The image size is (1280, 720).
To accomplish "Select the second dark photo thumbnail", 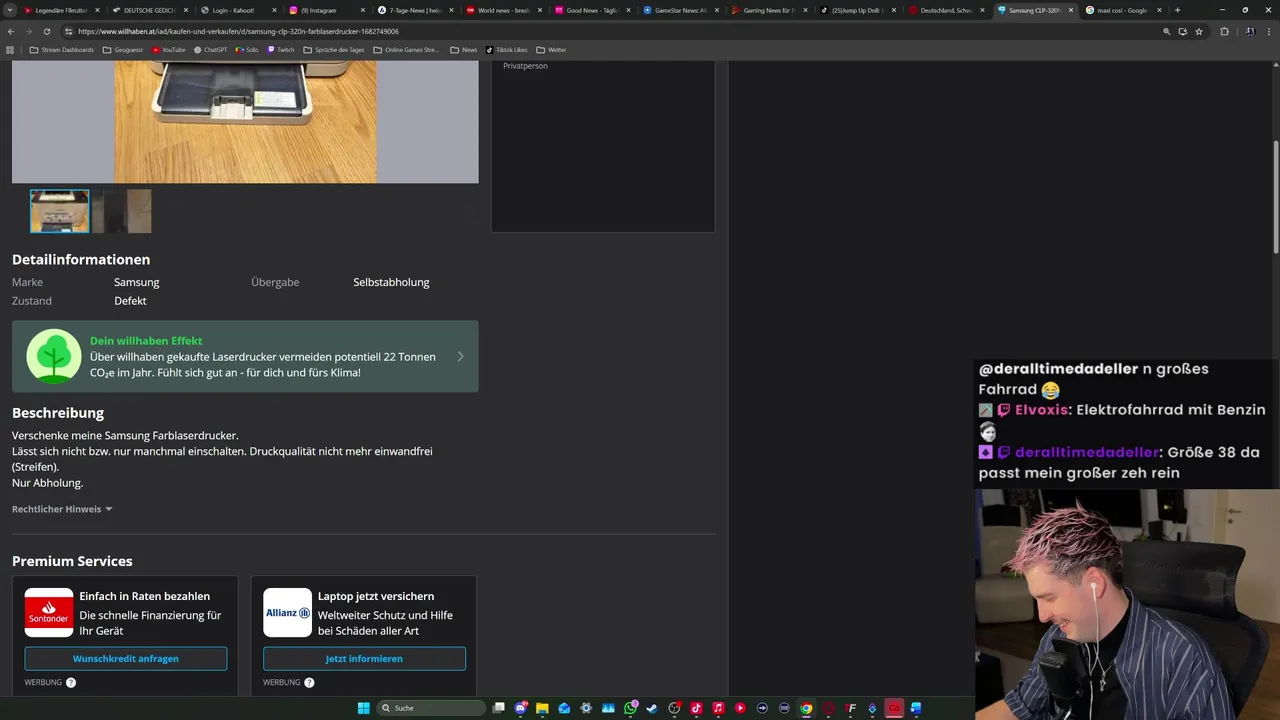I will tap(122, 211).
